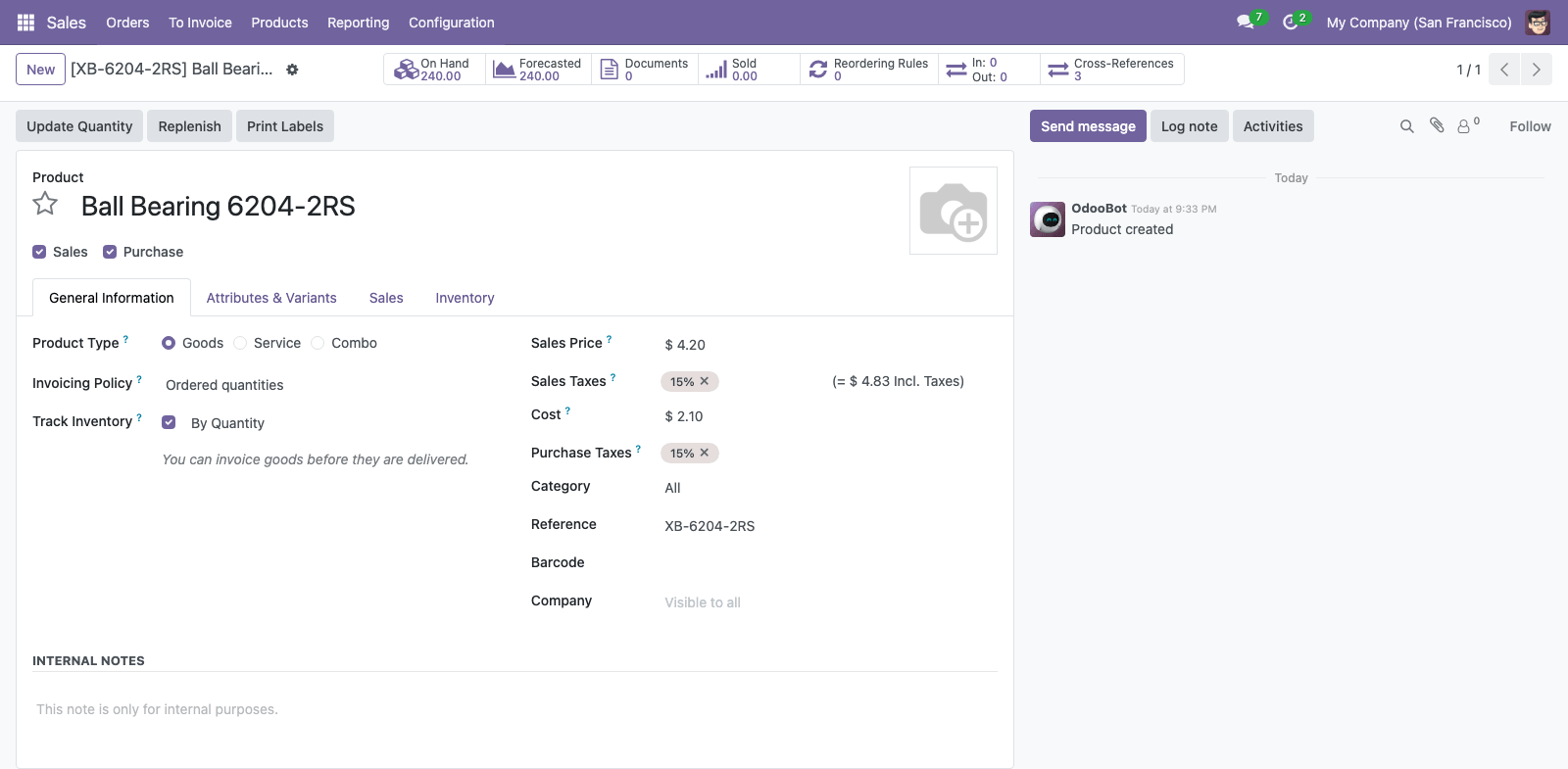
Task: Show followers with the person icon
Action: (1464, 126)
